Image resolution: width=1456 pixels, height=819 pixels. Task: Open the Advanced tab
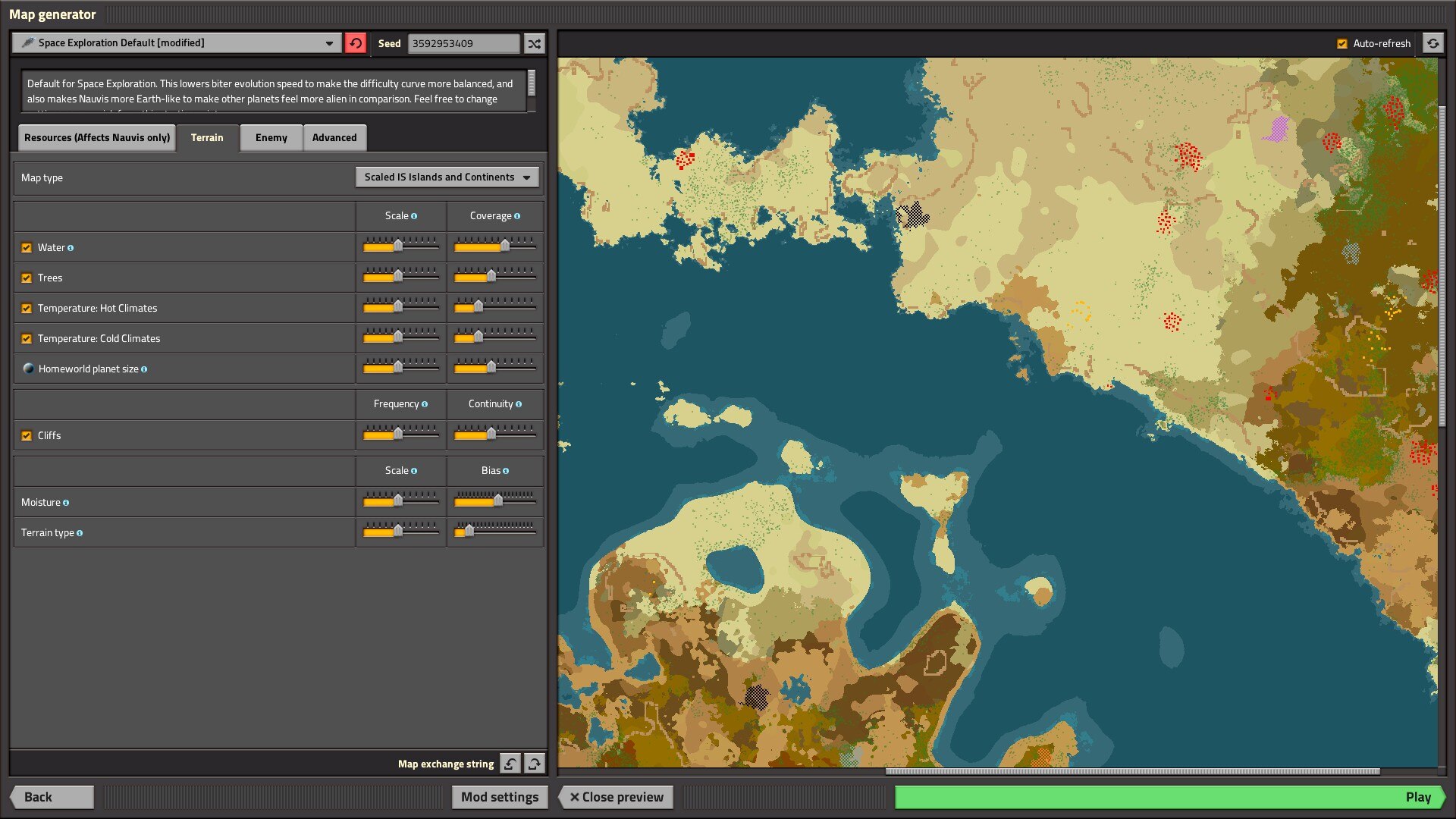(x=334, y=138)
